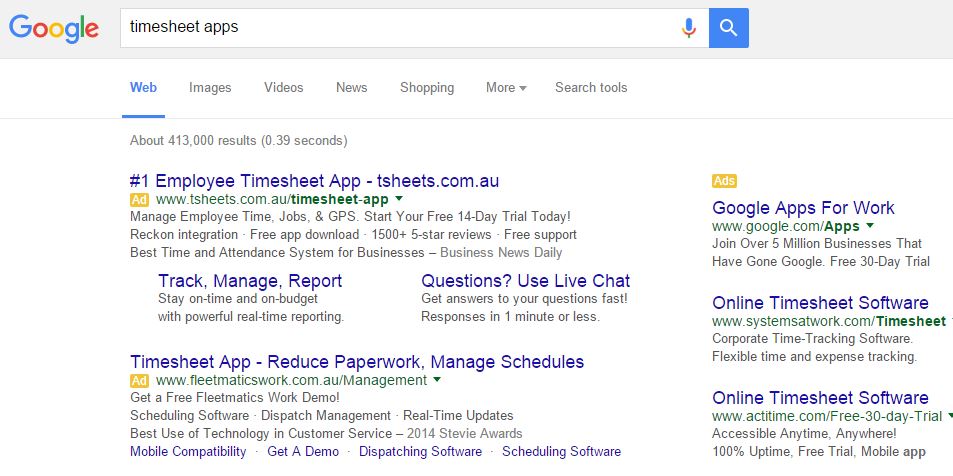Click www.tsheets.com.au/timesheet-app URL text
Viewport: 953px width, 476px height.
[272, 199]
